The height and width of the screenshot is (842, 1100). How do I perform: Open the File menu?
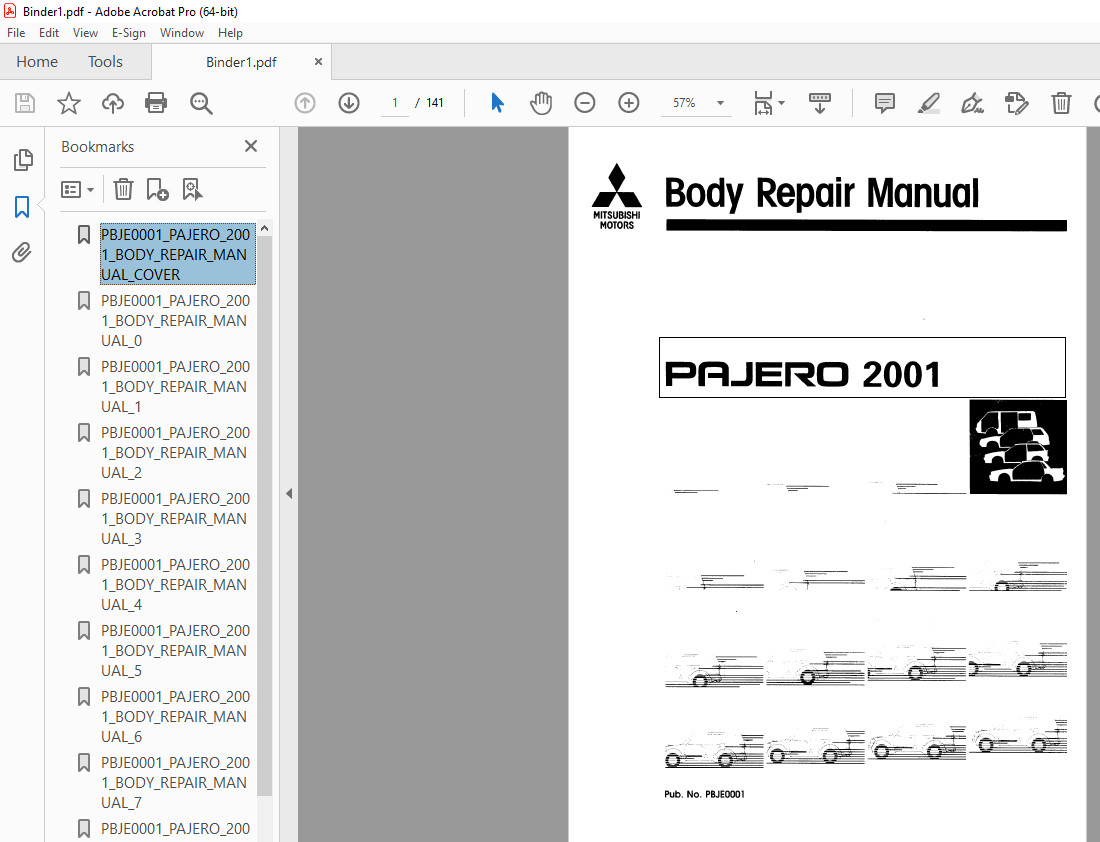[x=16, y=33]
